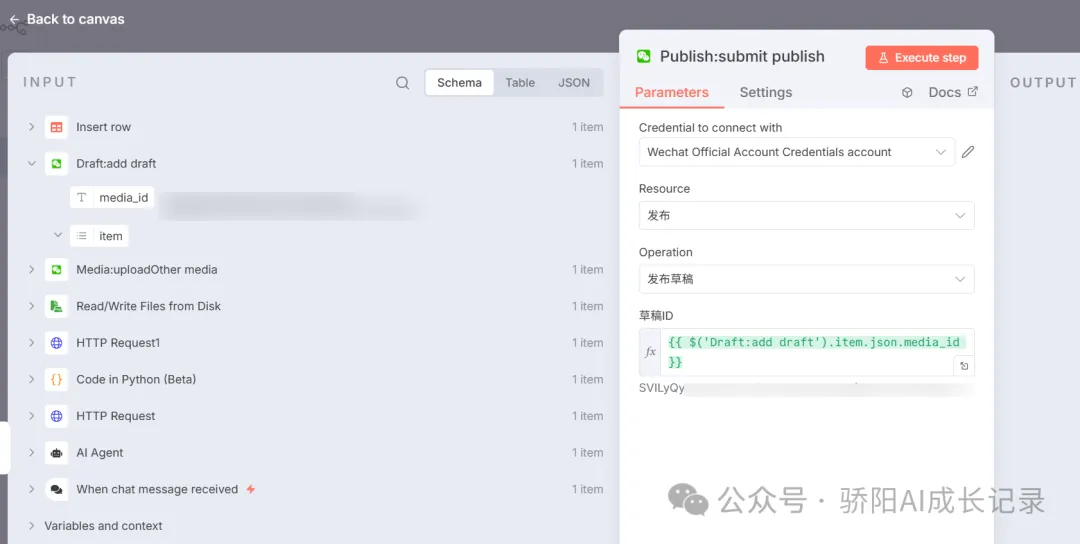Viewport: 1080px width, 544px height.
Task: Expand the Insert row node
Action: [x=31, y=127]
